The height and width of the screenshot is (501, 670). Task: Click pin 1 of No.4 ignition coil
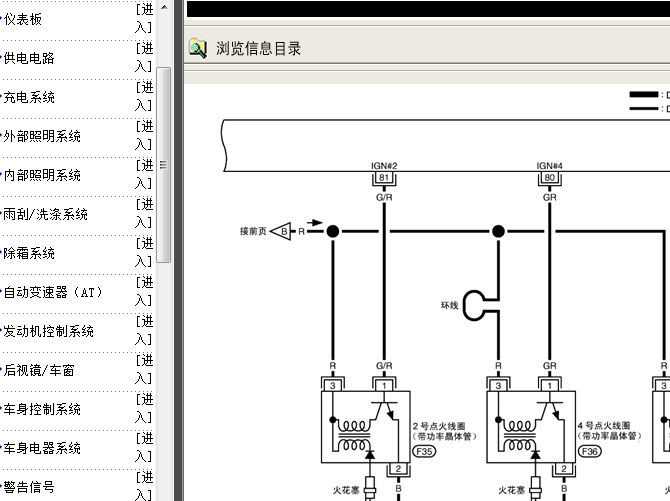[550, 386]
